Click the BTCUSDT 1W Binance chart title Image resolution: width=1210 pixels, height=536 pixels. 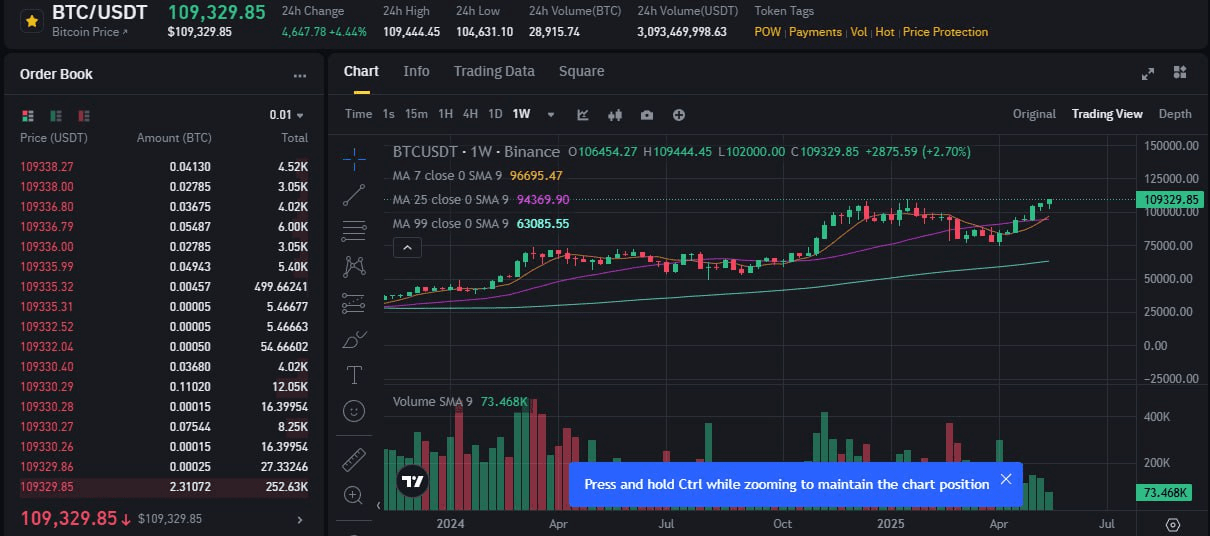point(476,152)
